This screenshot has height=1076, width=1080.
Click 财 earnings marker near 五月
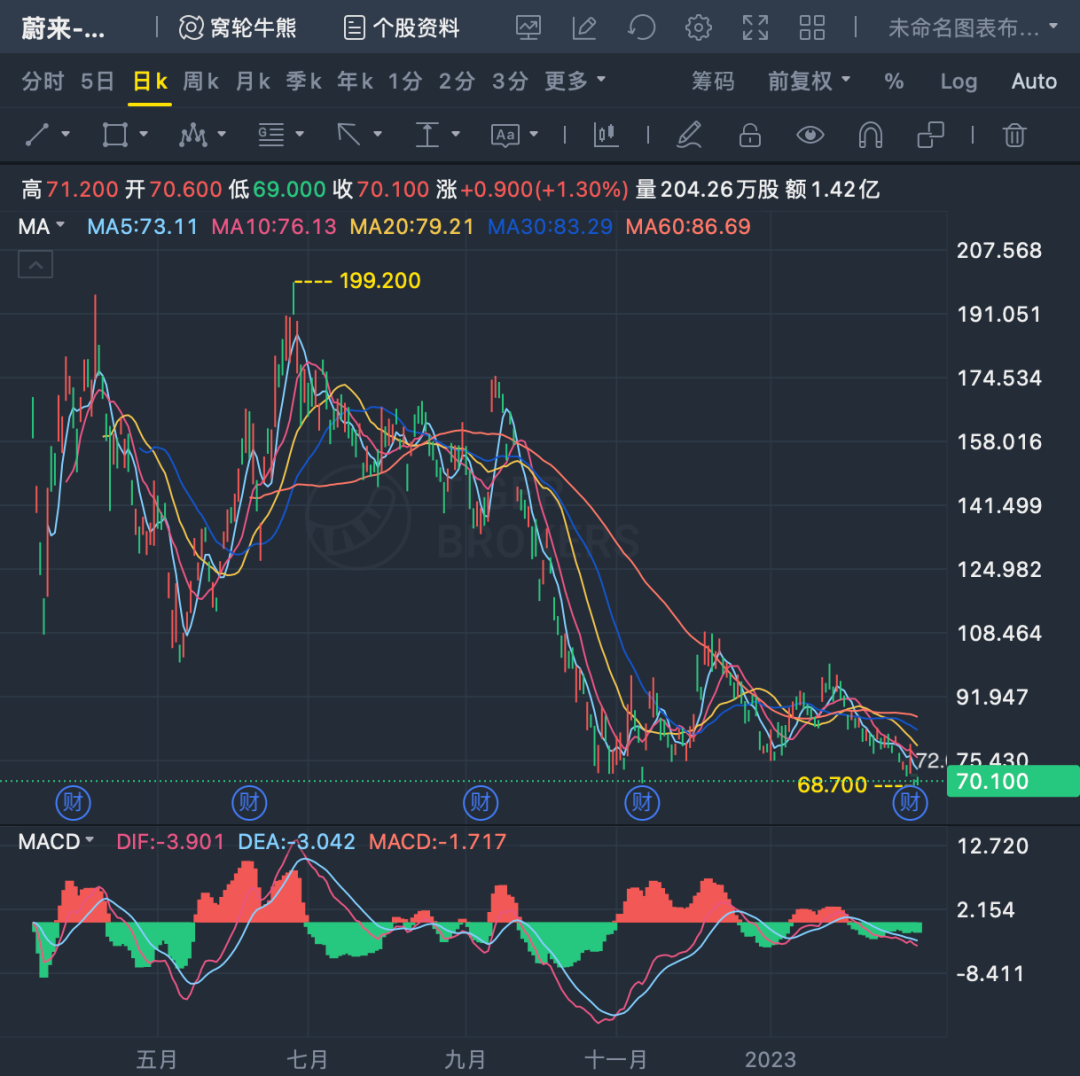[x=73, y=803]
